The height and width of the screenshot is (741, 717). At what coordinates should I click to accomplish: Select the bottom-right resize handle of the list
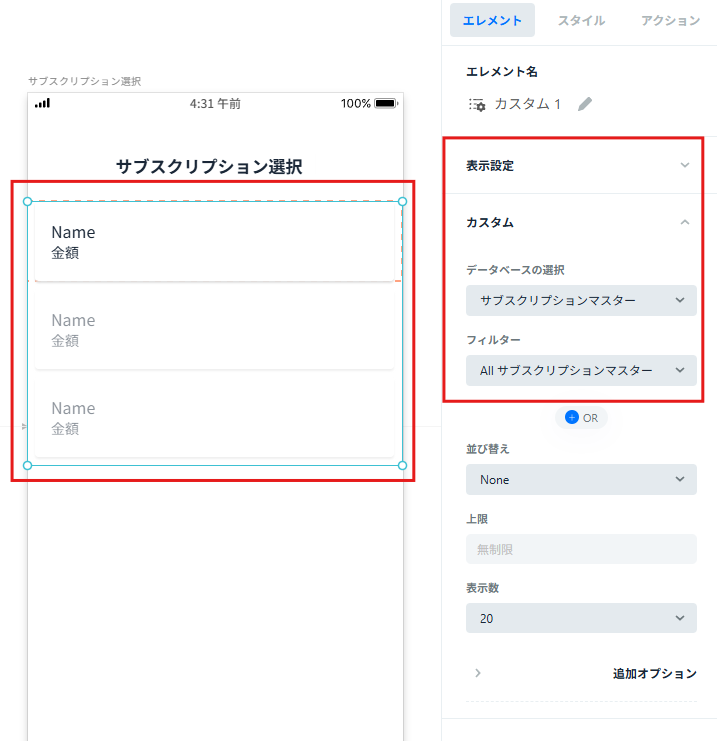tap(402, 465)
